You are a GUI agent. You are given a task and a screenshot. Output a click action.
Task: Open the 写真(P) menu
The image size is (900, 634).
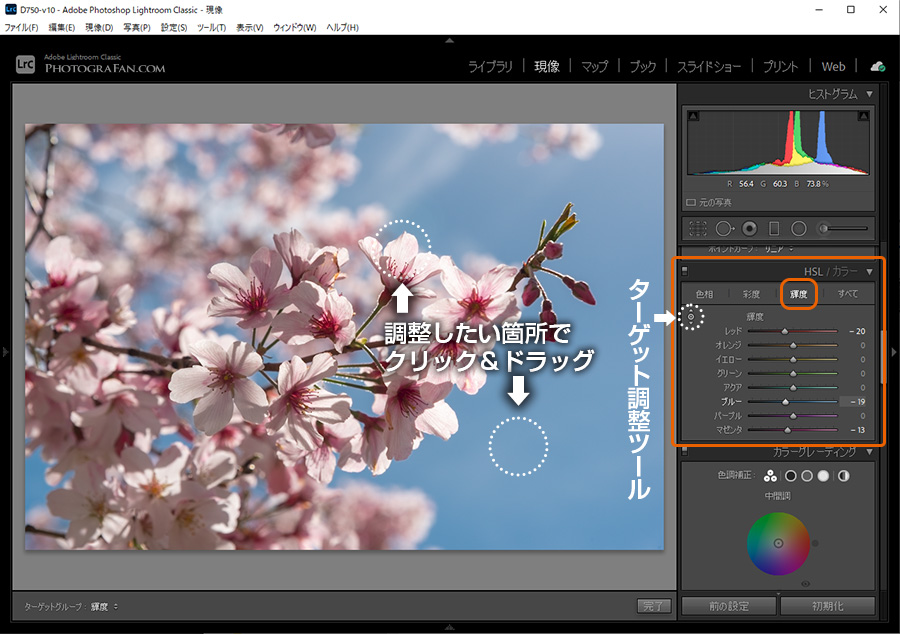(137, 28)
